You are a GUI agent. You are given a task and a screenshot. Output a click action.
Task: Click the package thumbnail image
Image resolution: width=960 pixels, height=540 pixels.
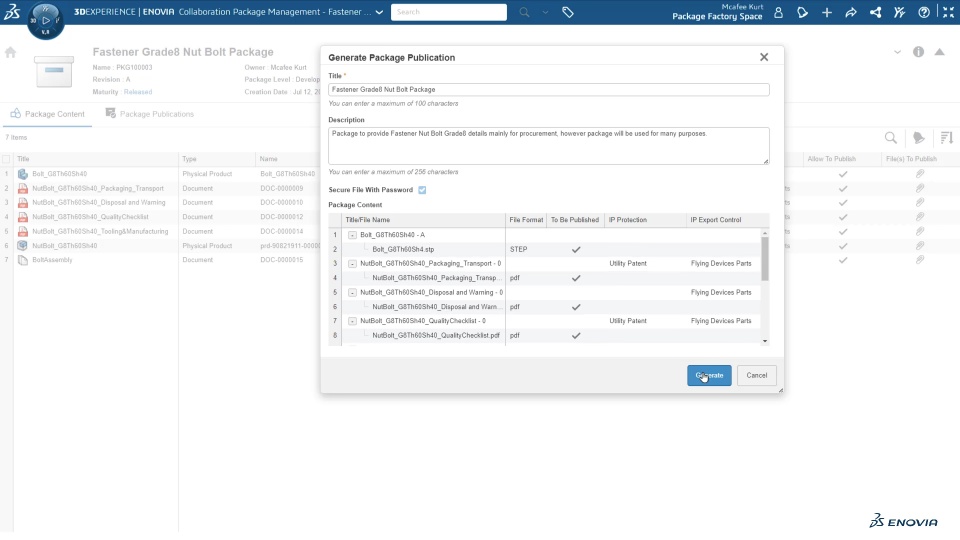[x=54, y=71]
